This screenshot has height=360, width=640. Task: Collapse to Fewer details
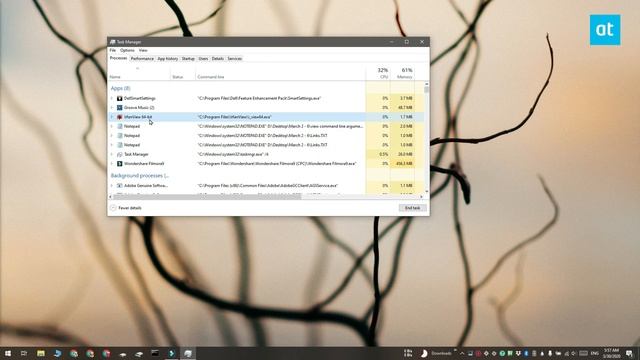pyautogui.click(x=126, y=208)
